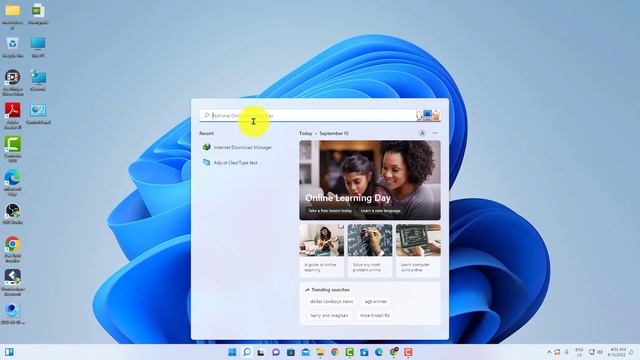640x360 pixels.
Task: Select the Microsoft Edge desktop shortcut
Action: click(12, 183)
